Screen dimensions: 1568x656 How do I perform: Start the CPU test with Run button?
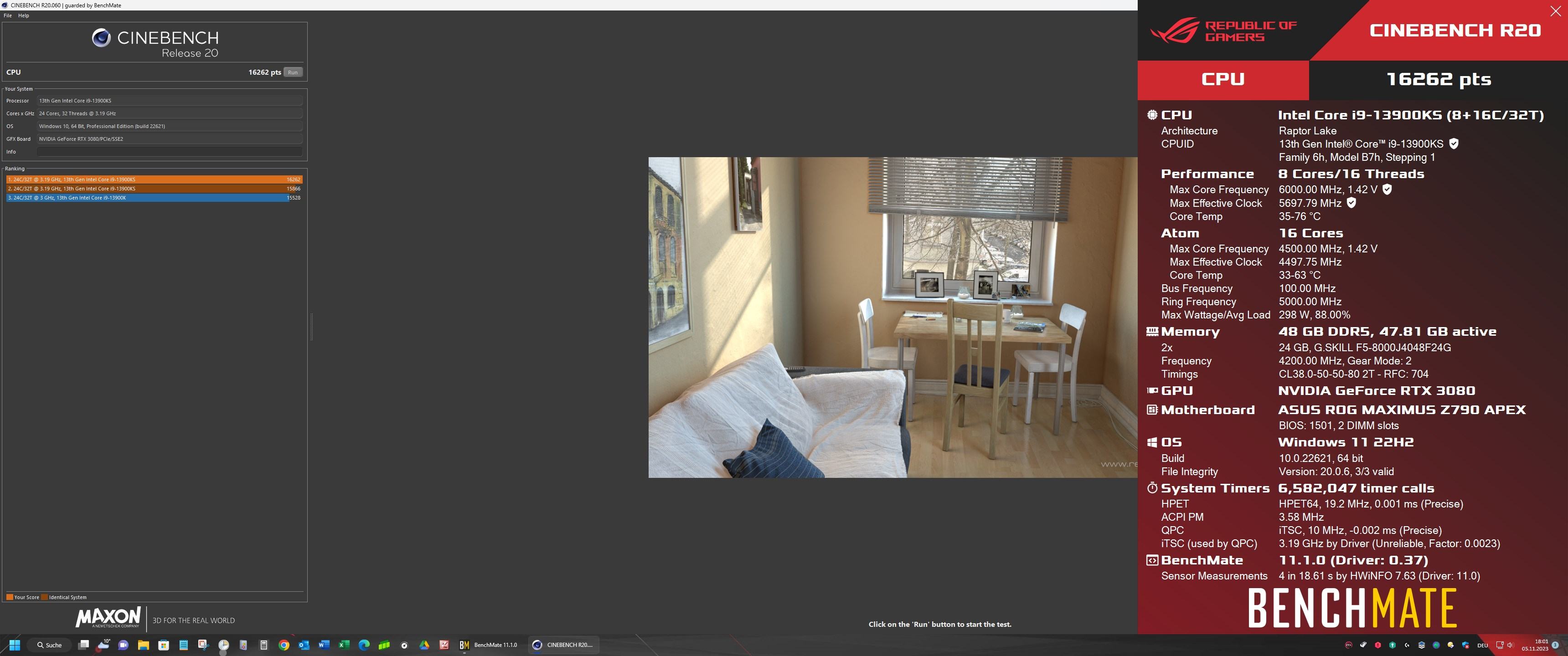click(x=293, y=72)
